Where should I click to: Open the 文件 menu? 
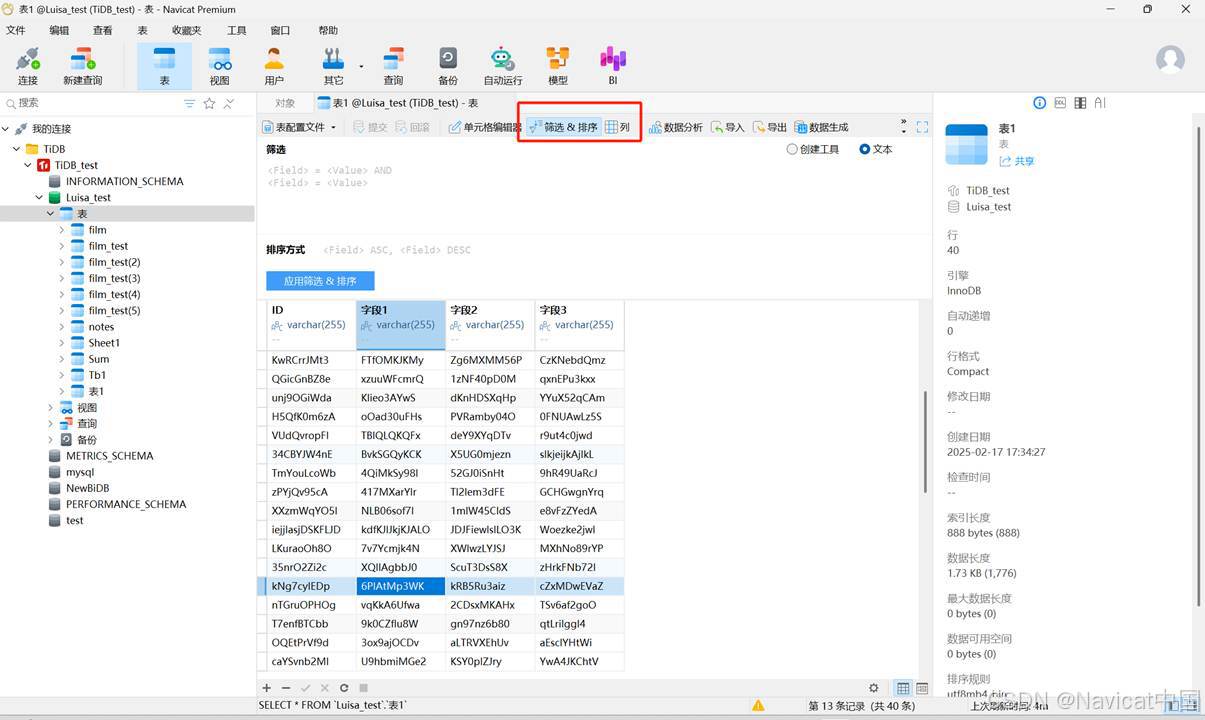(15, 30)
